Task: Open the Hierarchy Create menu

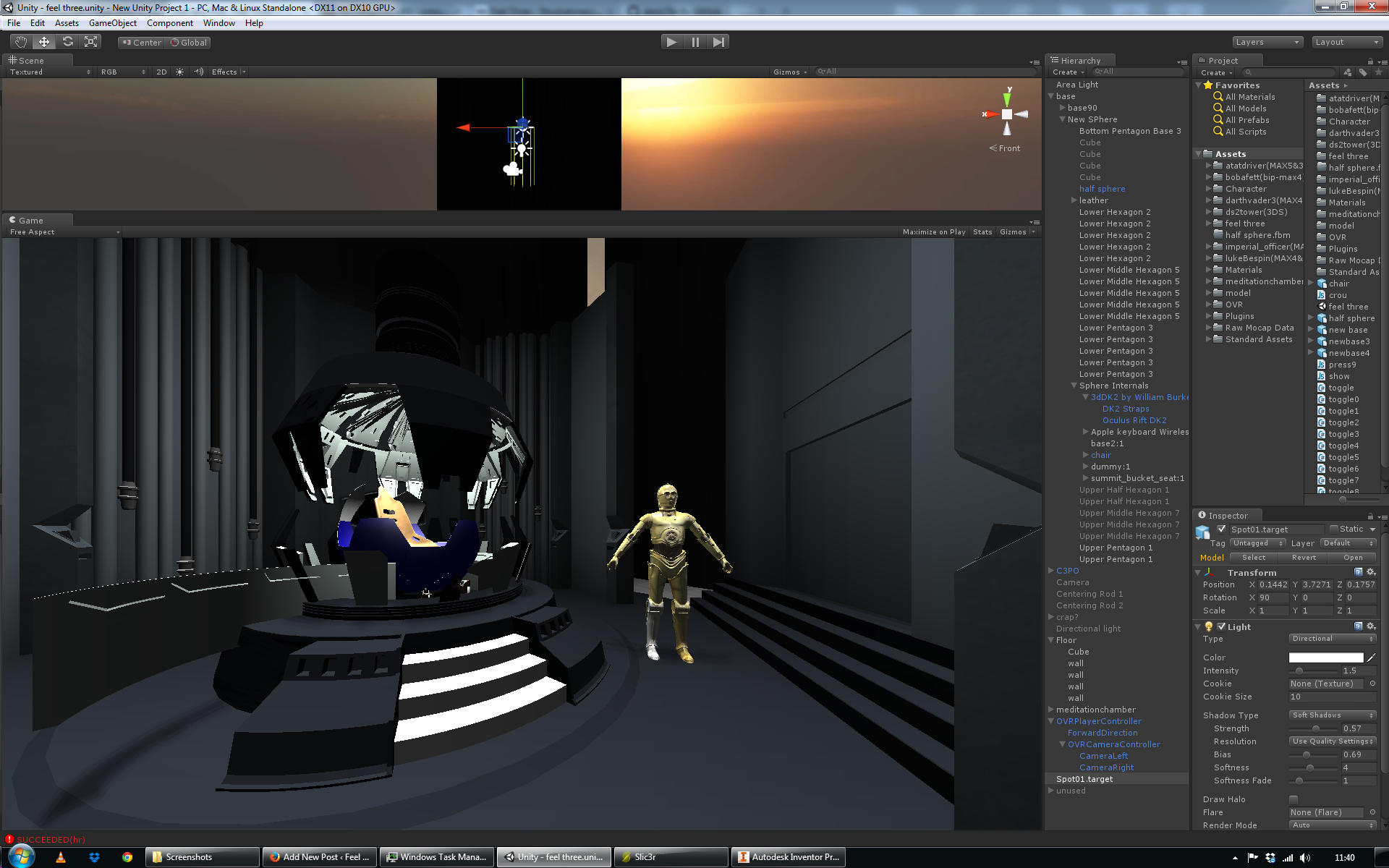Action: 1069,72
